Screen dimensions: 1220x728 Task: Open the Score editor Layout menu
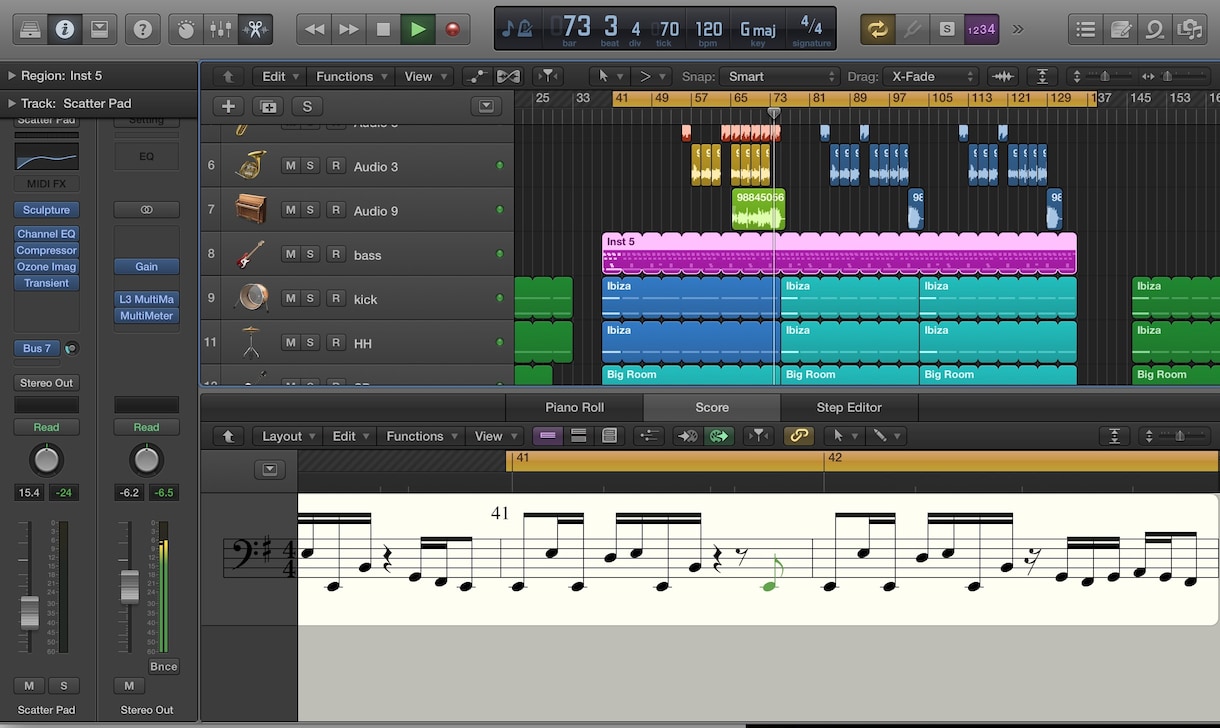(x=289, y=436)
